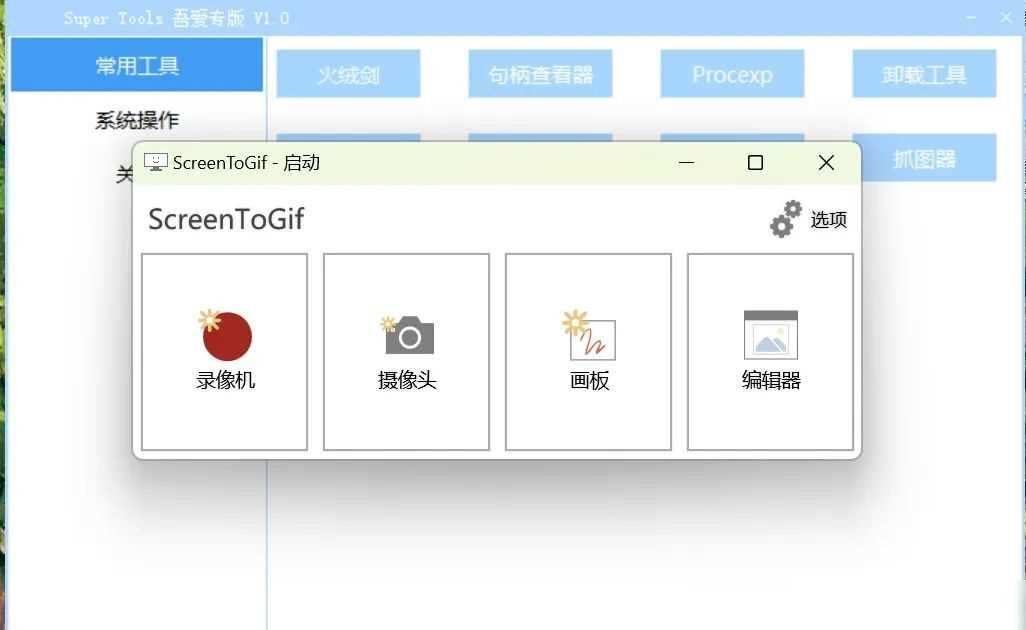Select the 常用工具 tab in Super Tools
Screen dimensions: 1026x630
click(x=137, y=65)
